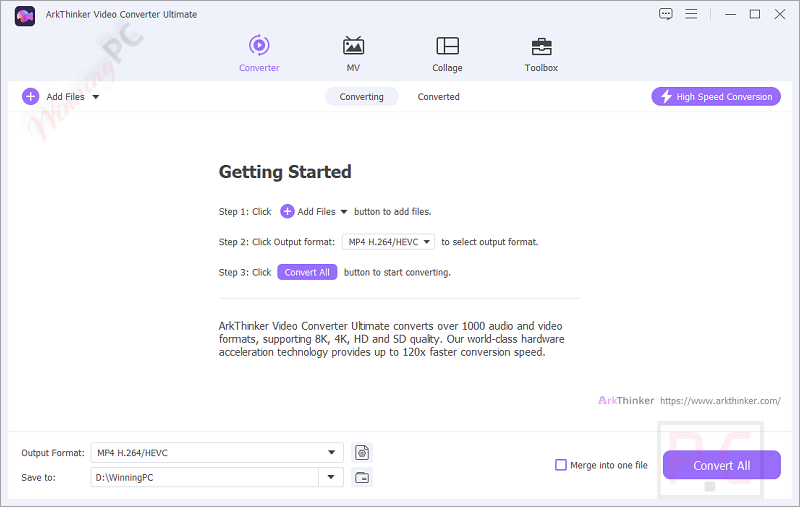Screen dimensions: 800x507
Task: Open the output folder icon beside Save to
Action: click(362, 477)
